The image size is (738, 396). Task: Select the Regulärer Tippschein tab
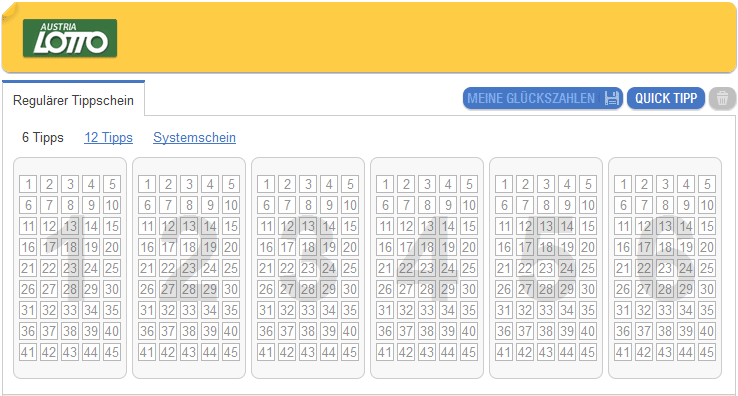(x=73, y=100)
